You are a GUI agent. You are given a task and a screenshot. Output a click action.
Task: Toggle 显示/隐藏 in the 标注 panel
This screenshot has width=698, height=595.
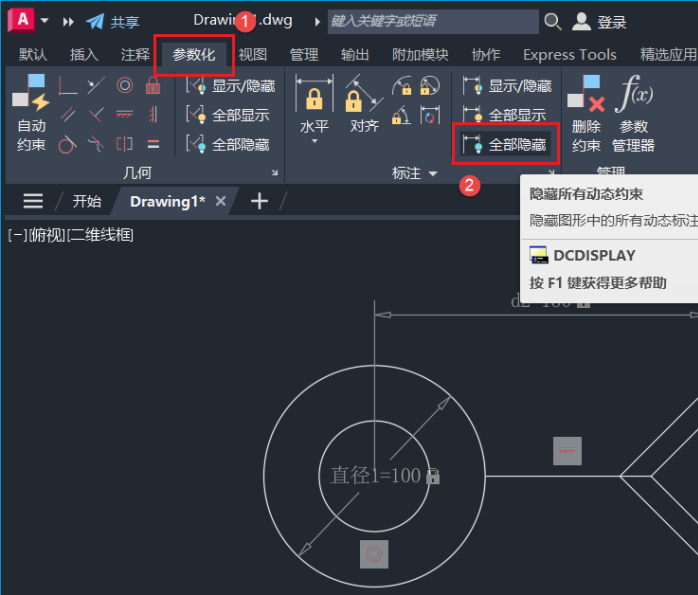(507, 85)
